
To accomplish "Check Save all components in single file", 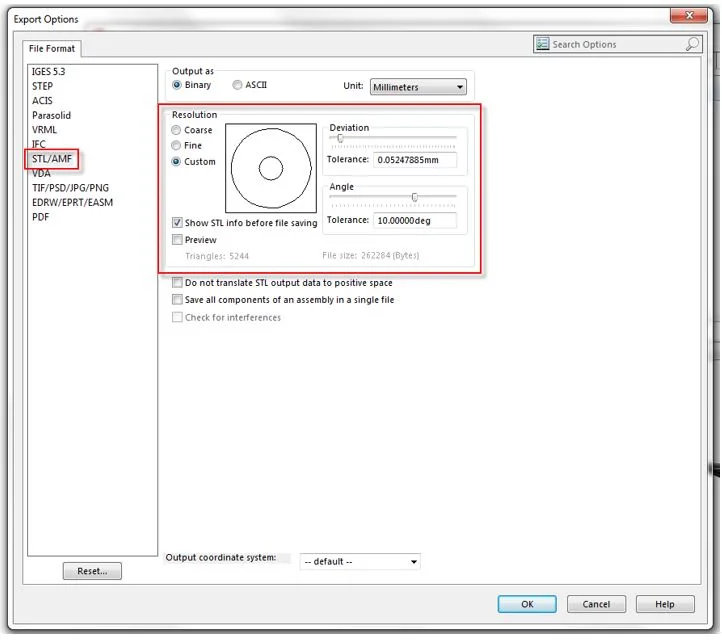I will [x=177, y=300].
